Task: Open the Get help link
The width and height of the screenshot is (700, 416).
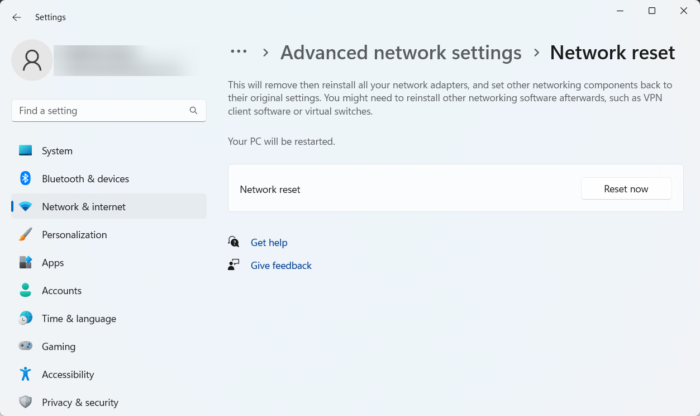Action: point(269,242)
